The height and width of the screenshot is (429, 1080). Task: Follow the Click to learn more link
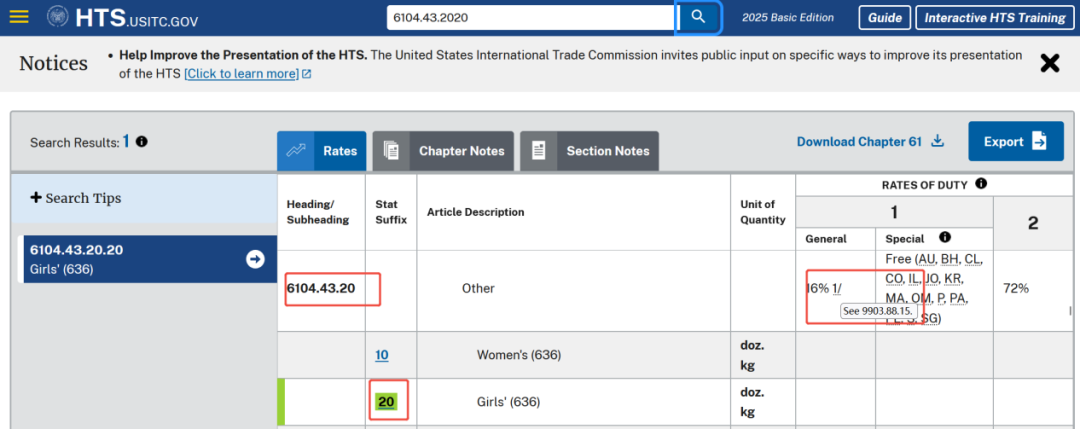click(x=247, y=74)
